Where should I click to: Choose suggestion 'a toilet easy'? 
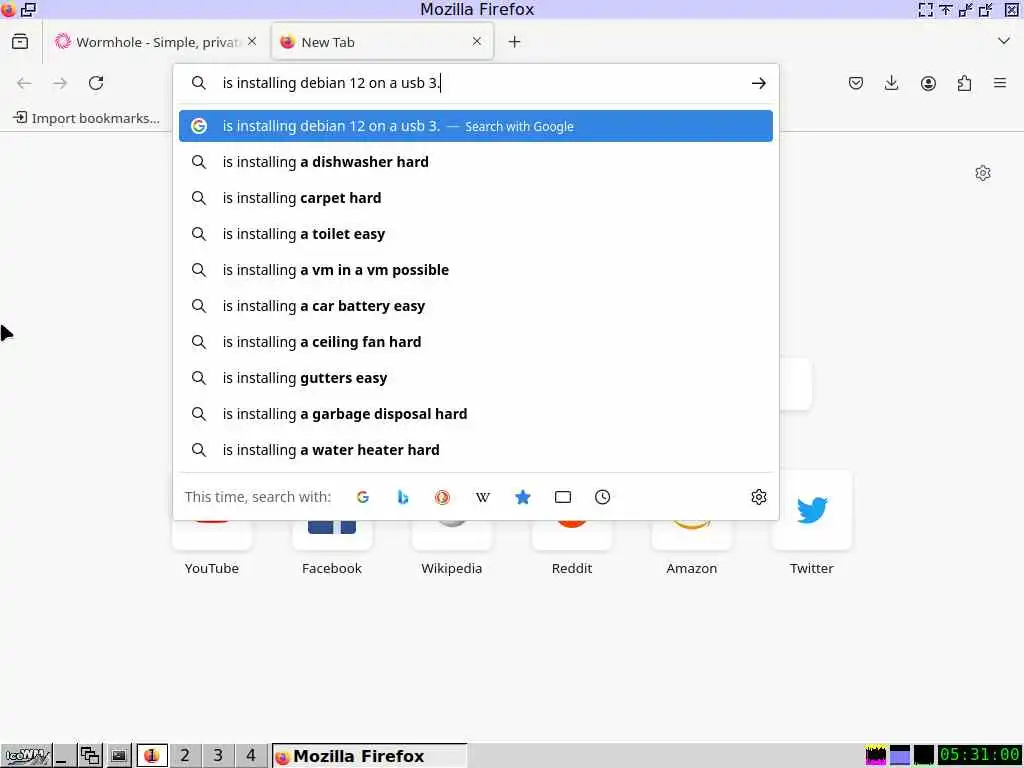tap(476, 234)
